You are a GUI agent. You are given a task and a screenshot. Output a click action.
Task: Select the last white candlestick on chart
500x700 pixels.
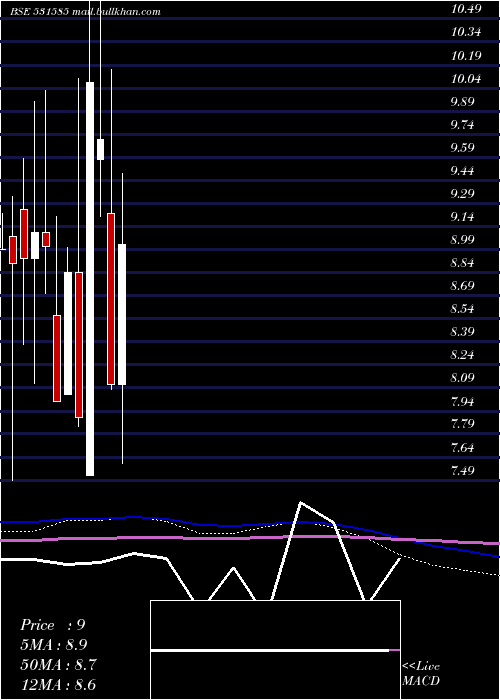tap(122, 314)
